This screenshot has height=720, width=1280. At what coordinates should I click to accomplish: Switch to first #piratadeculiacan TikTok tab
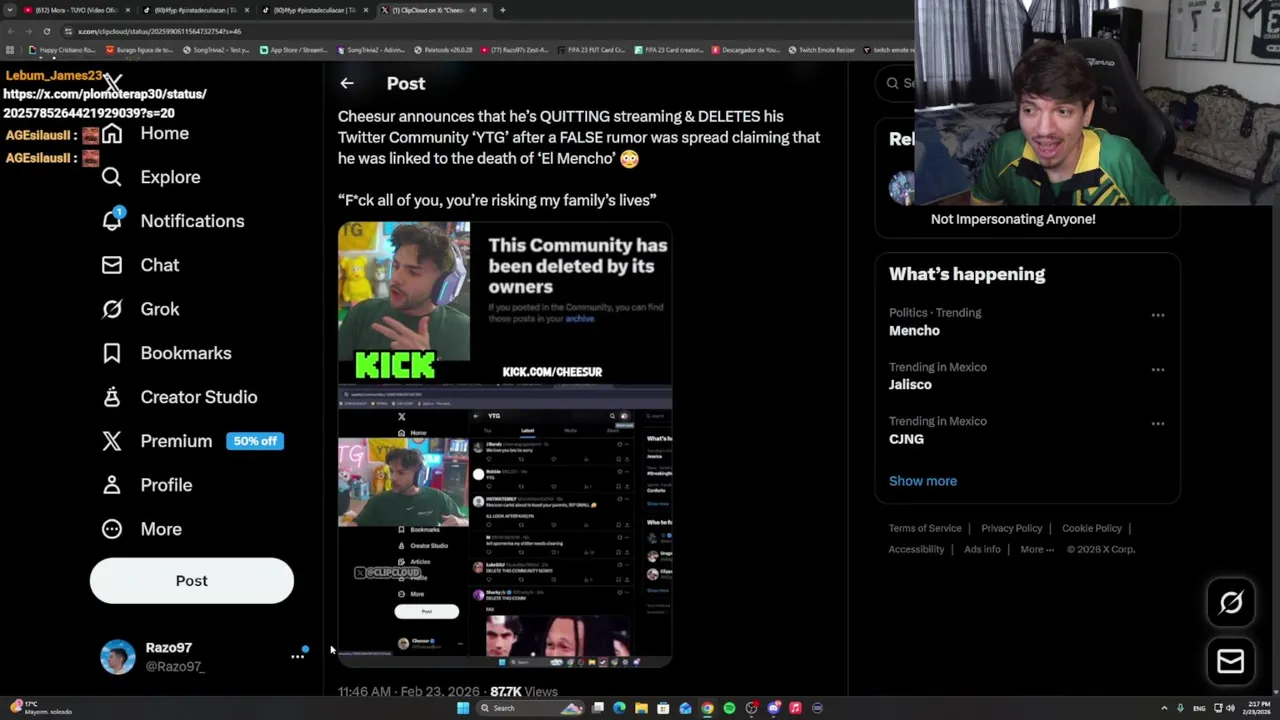click(195, 10)
